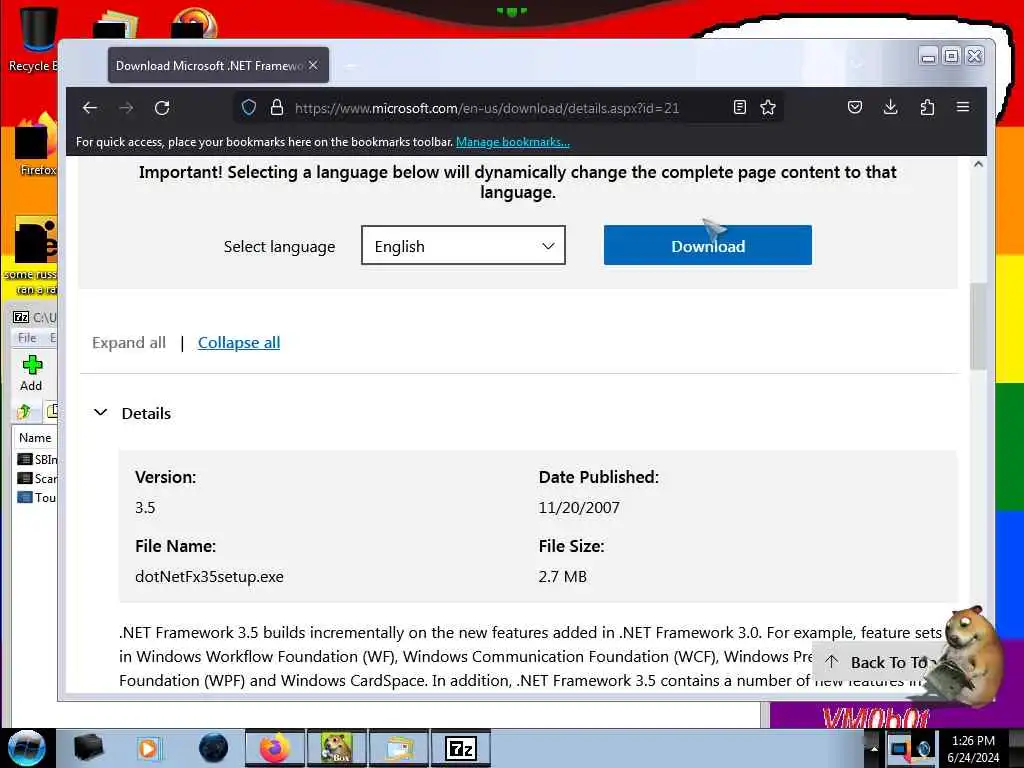Image resolution: width=1024 pixels, height=768 pixels.
Task: Open the Select language dropdown
Action: click(x=463, y=246)
